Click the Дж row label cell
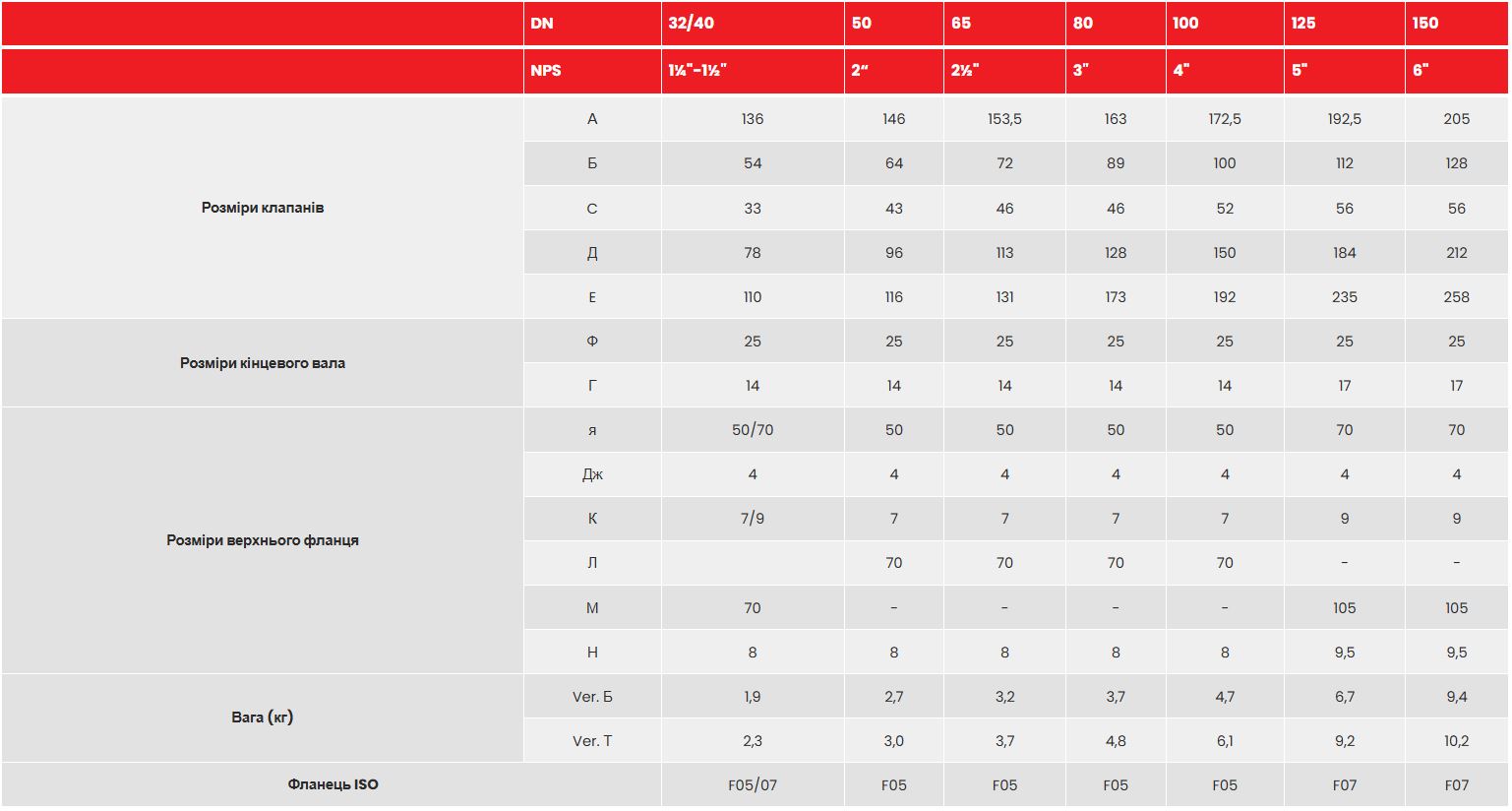Viewport: 1512px width, 811px height. pyautogui.click(x=592, y=474)
